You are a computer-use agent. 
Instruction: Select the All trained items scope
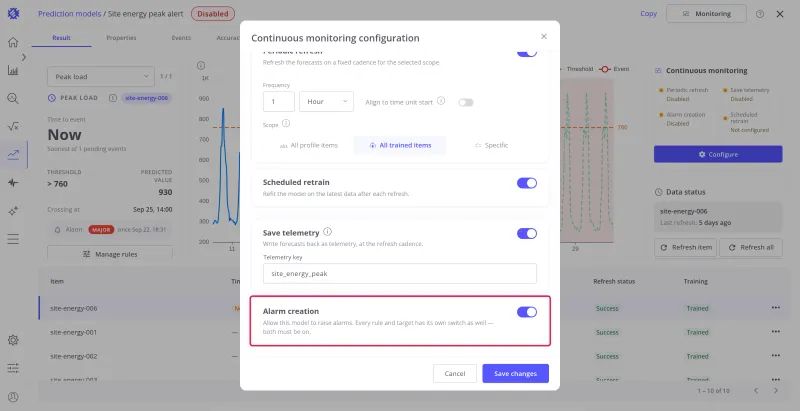click(400, 145)
